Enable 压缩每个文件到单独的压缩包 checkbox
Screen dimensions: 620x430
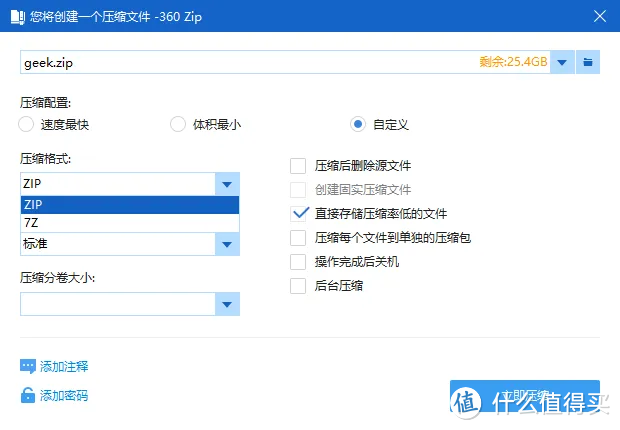[298, 238]
